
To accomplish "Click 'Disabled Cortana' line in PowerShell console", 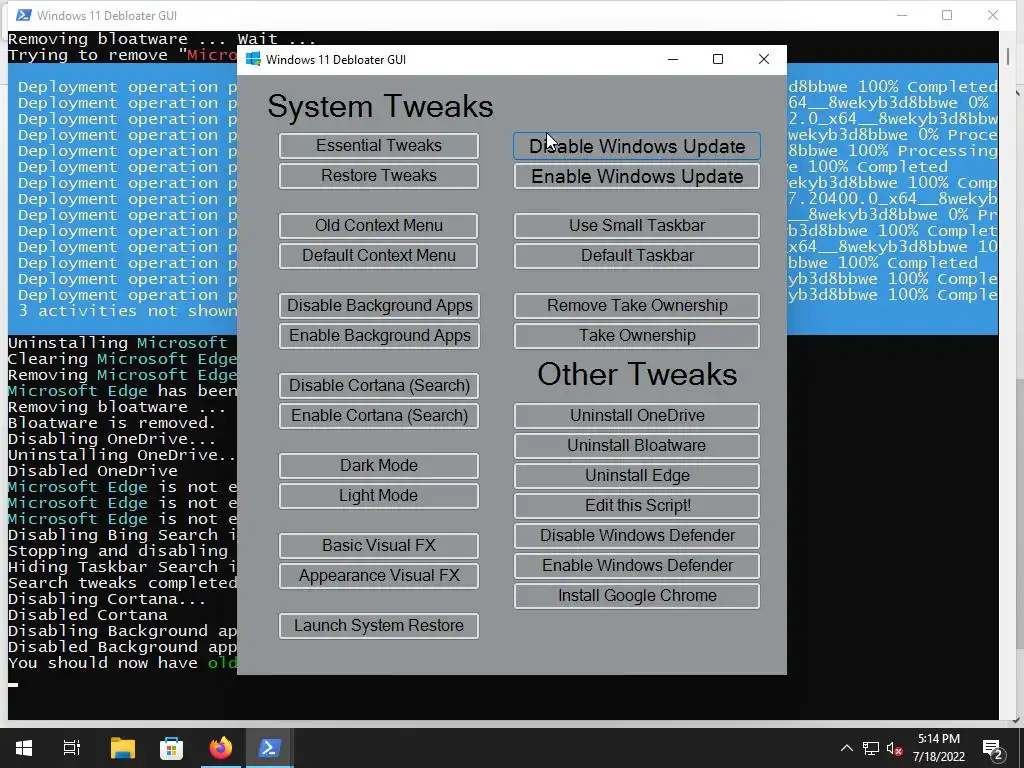I will click(x=88, y=615).
